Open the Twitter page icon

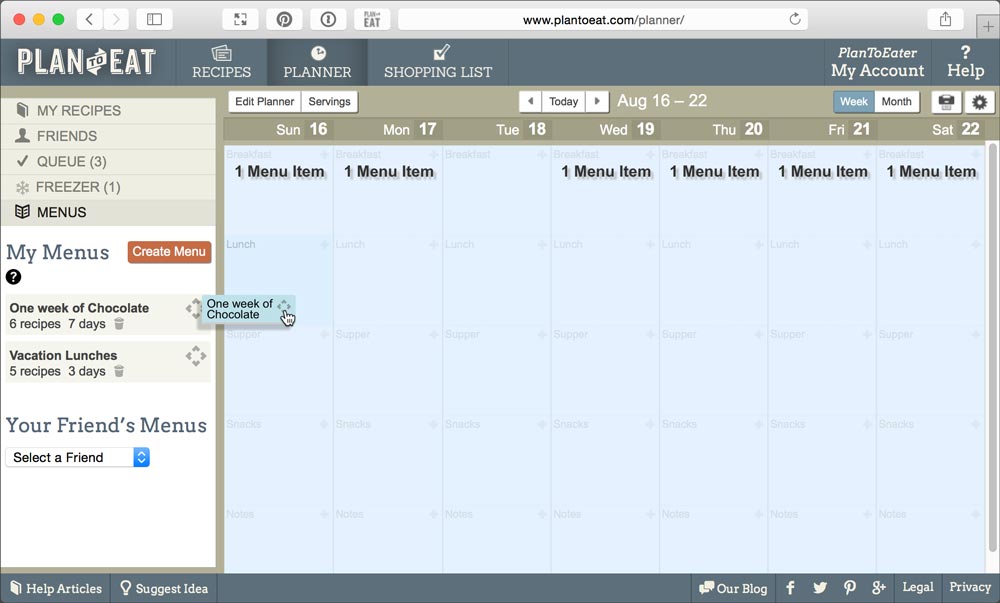820,588
